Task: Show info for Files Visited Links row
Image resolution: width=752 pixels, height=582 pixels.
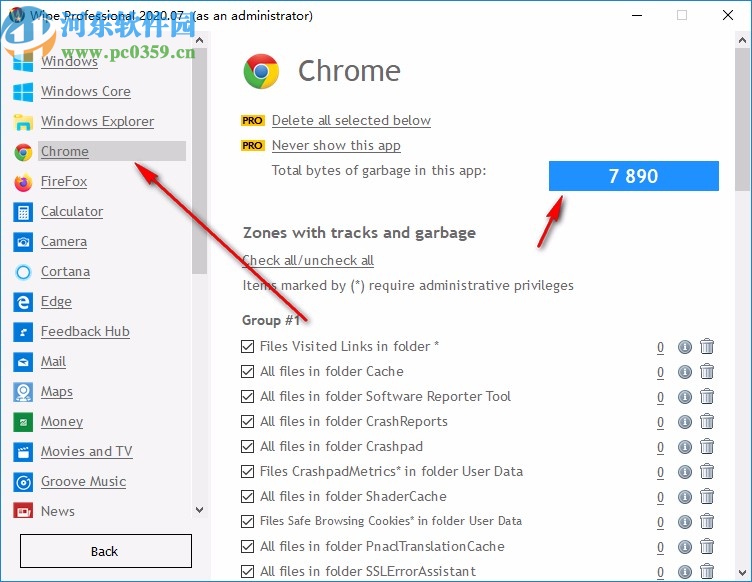Action: point(685,347)
